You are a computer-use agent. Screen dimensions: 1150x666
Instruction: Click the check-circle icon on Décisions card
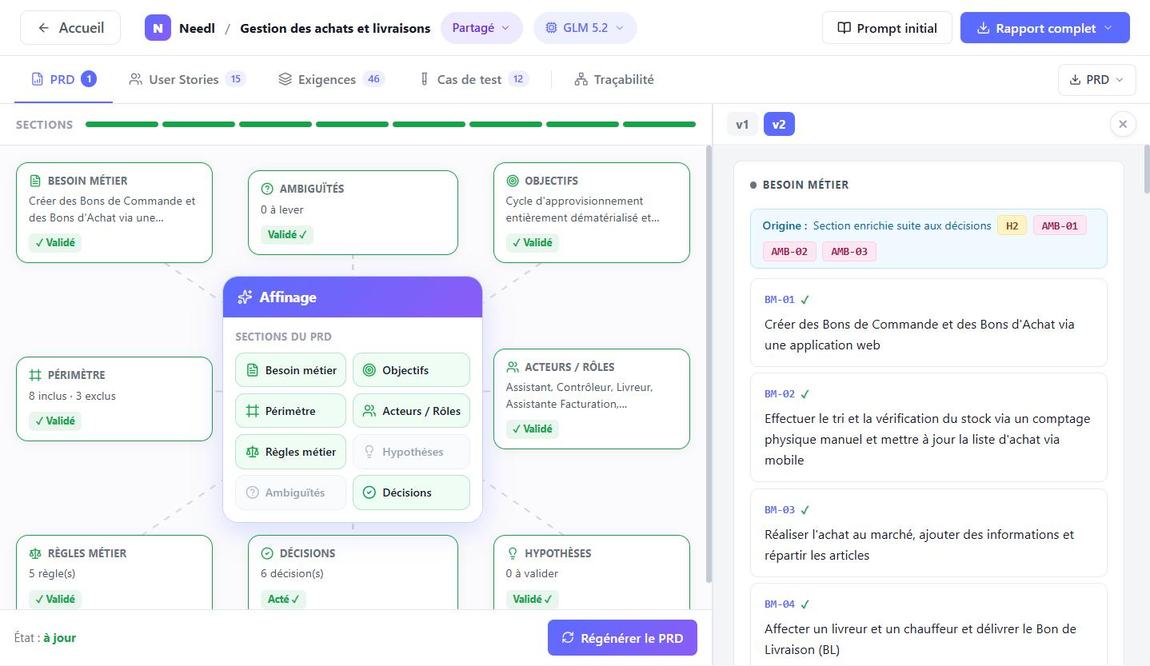267,553
